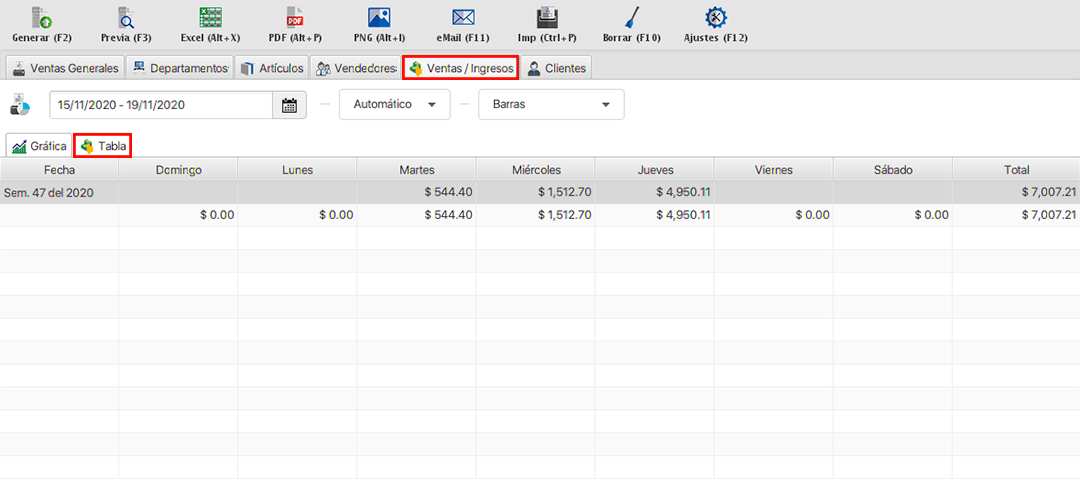
Task: Switch to the Gráfica view tab
Action: tap(39, 146)
